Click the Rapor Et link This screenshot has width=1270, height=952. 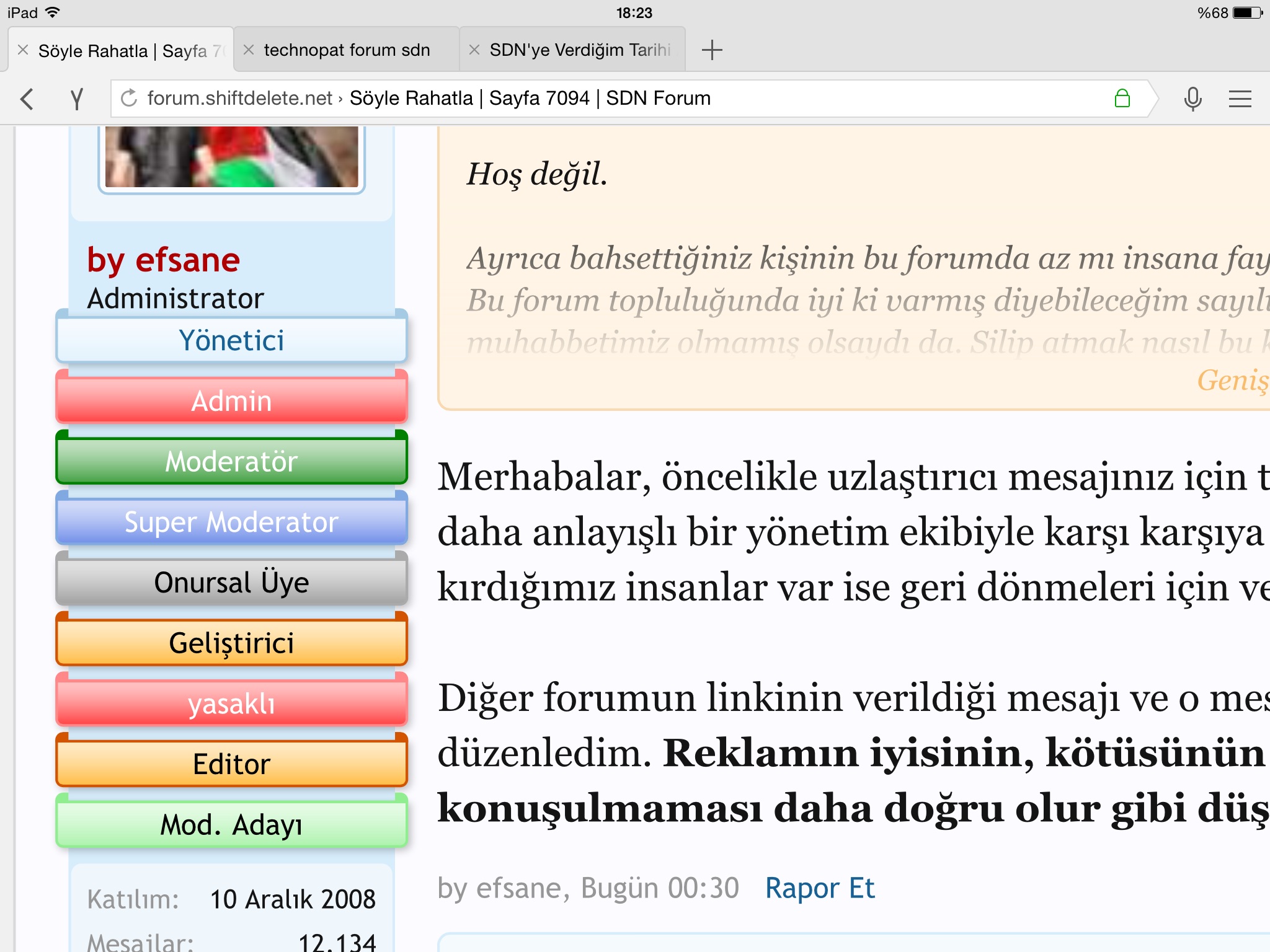[819, 888]
